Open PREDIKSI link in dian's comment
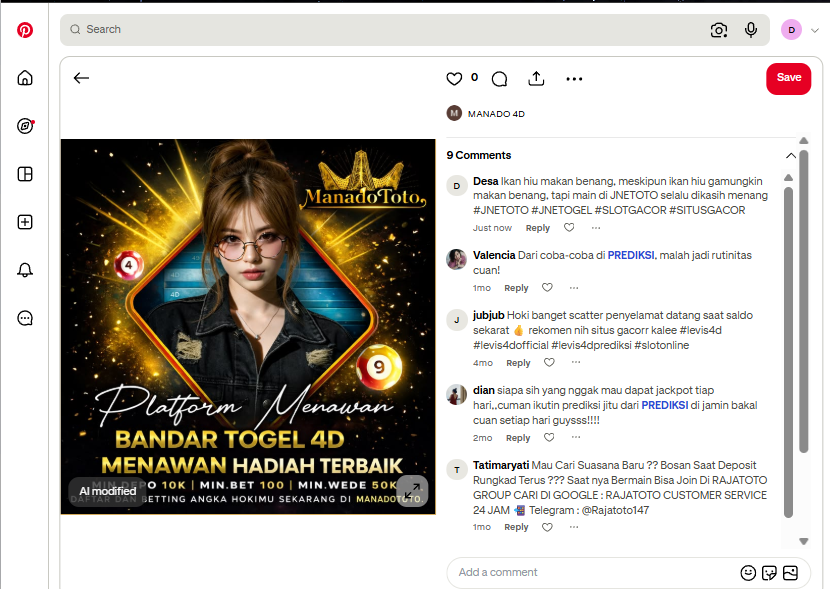 (665, 405)
